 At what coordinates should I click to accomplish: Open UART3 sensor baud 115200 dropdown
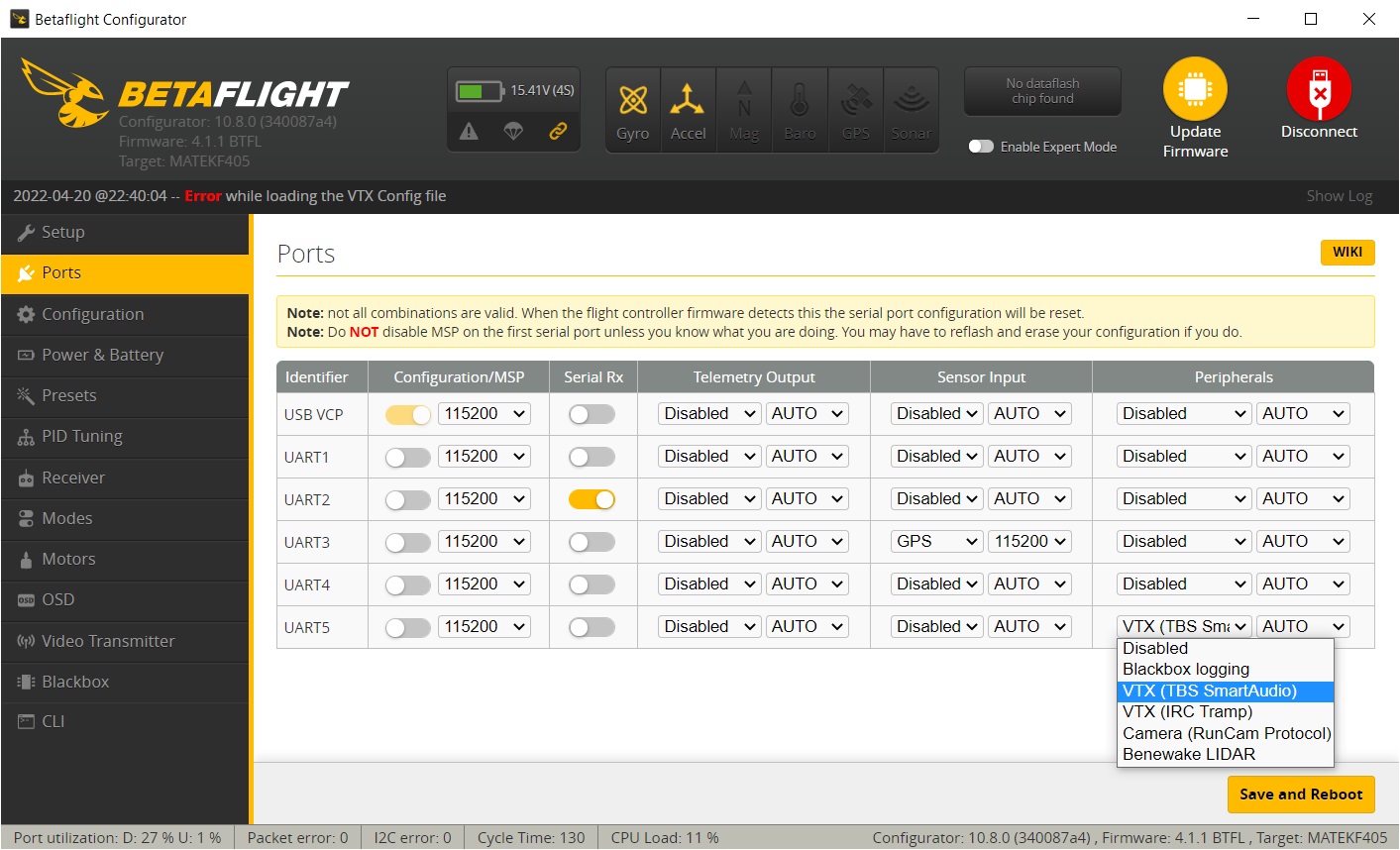[1030, 542]
